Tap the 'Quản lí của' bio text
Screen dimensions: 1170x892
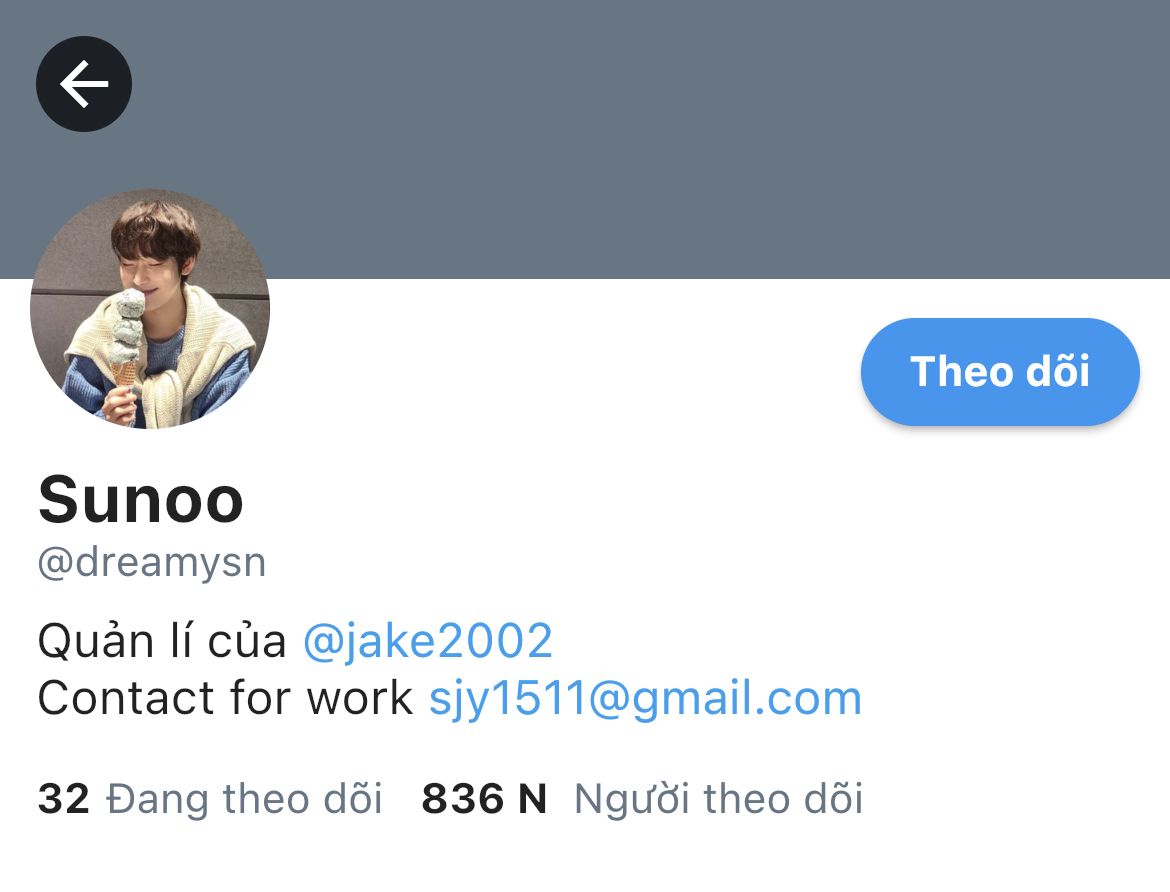162,640
